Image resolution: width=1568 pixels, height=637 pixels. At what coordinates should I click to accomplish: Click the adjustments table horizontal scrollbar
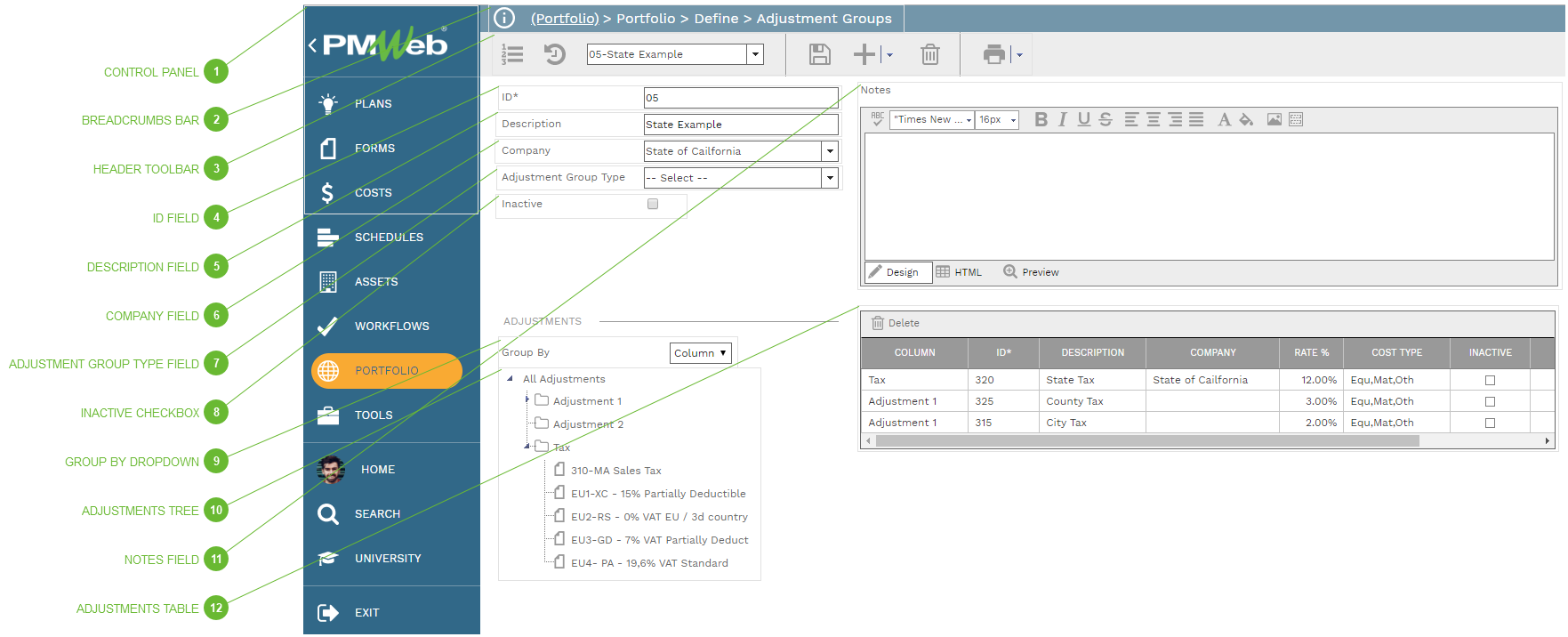1147,441
